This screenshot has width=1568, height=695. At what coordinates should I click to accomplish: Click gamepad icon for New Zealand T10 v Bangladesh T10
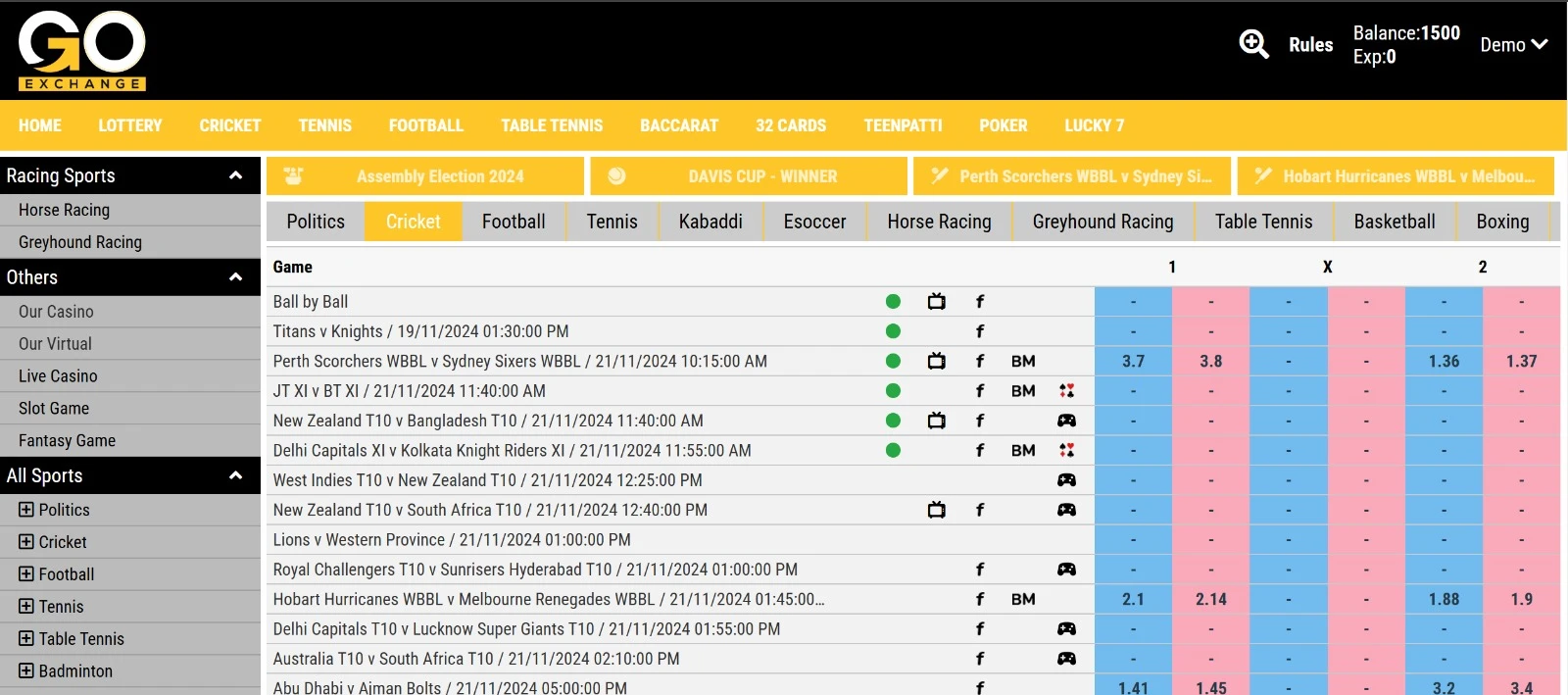(1066, 421)
